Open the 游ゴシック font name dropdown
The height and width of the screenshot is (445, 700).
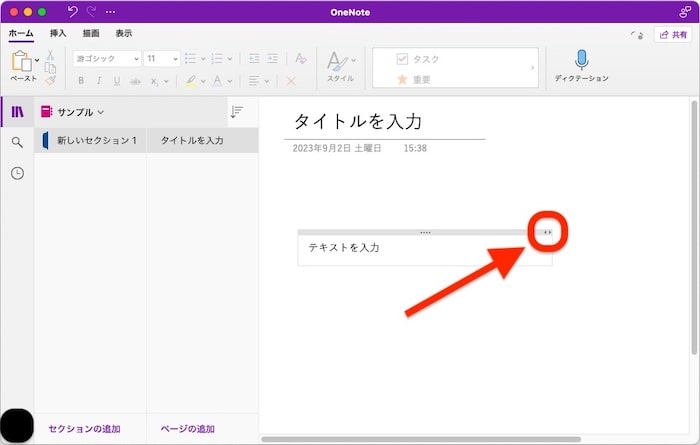coord(107,58)
